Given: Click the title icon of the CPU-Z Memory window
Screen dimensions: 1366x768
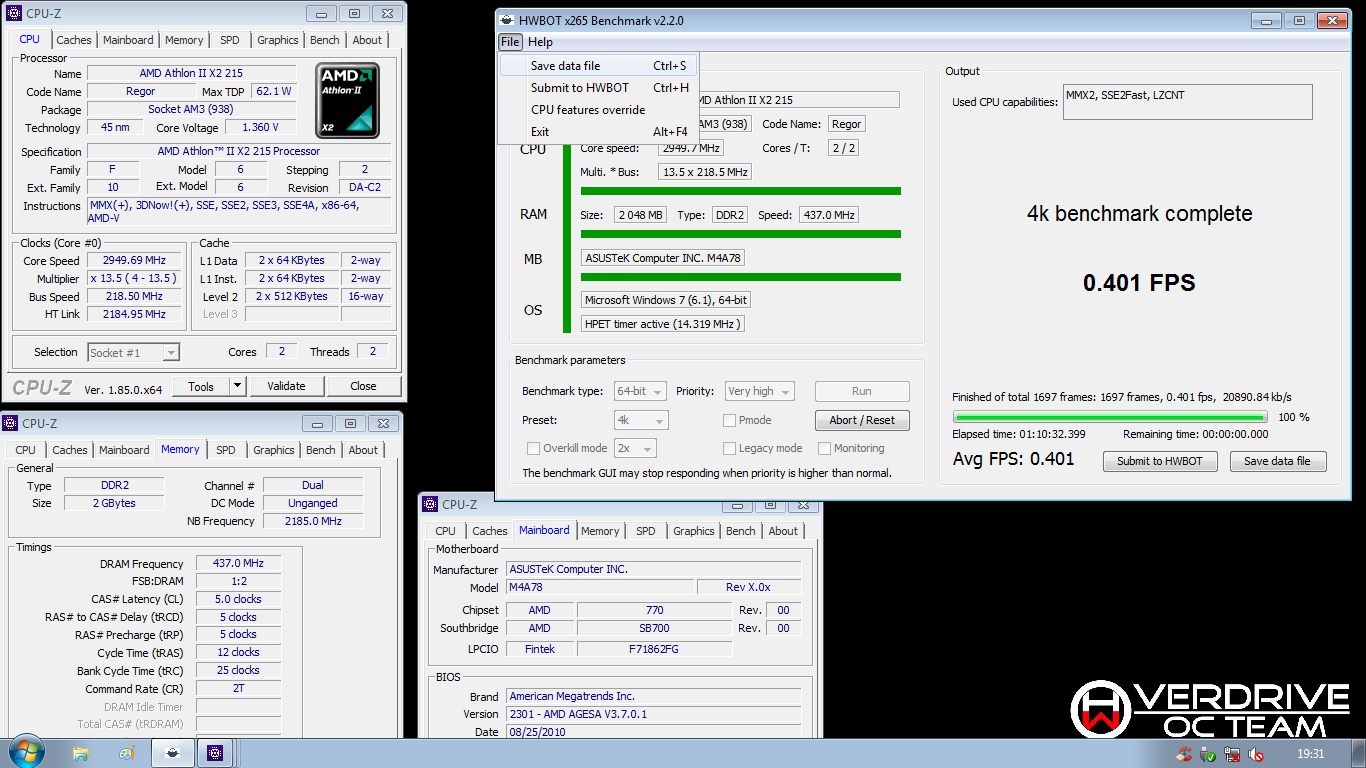Looking at the screenshot, I should [x=11, y=424].
